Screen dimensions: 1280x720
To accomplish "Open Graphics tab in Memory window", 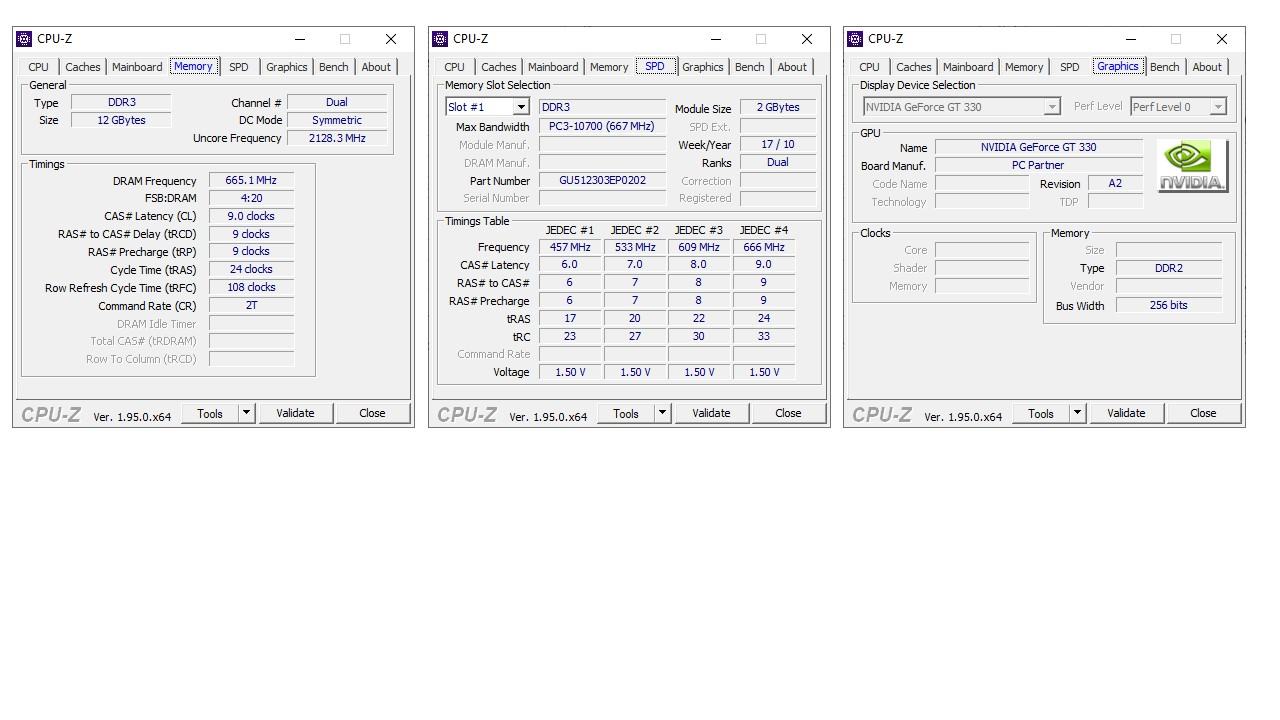I will coord(287,67).
